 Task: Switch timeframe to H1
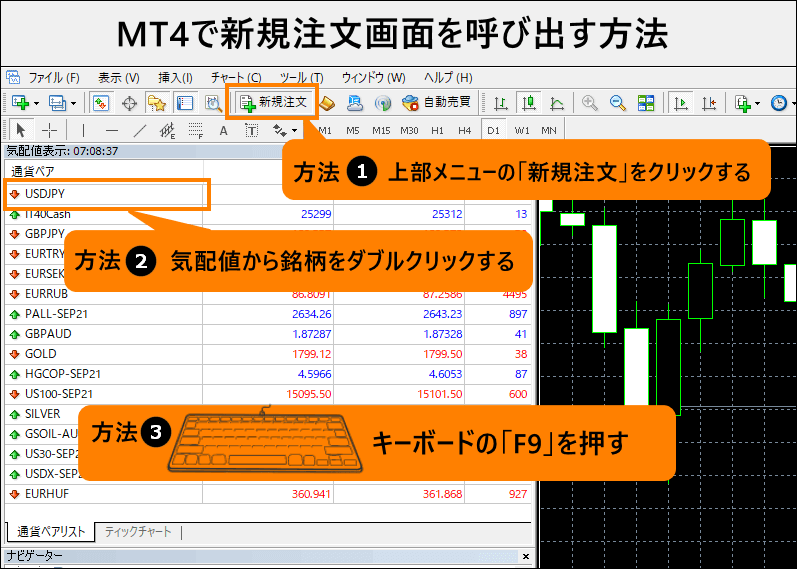tap(437, 131)
